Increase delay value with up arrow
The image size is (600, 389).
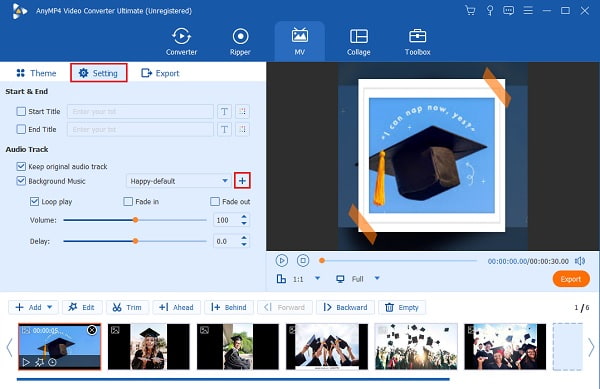(244, 238)
